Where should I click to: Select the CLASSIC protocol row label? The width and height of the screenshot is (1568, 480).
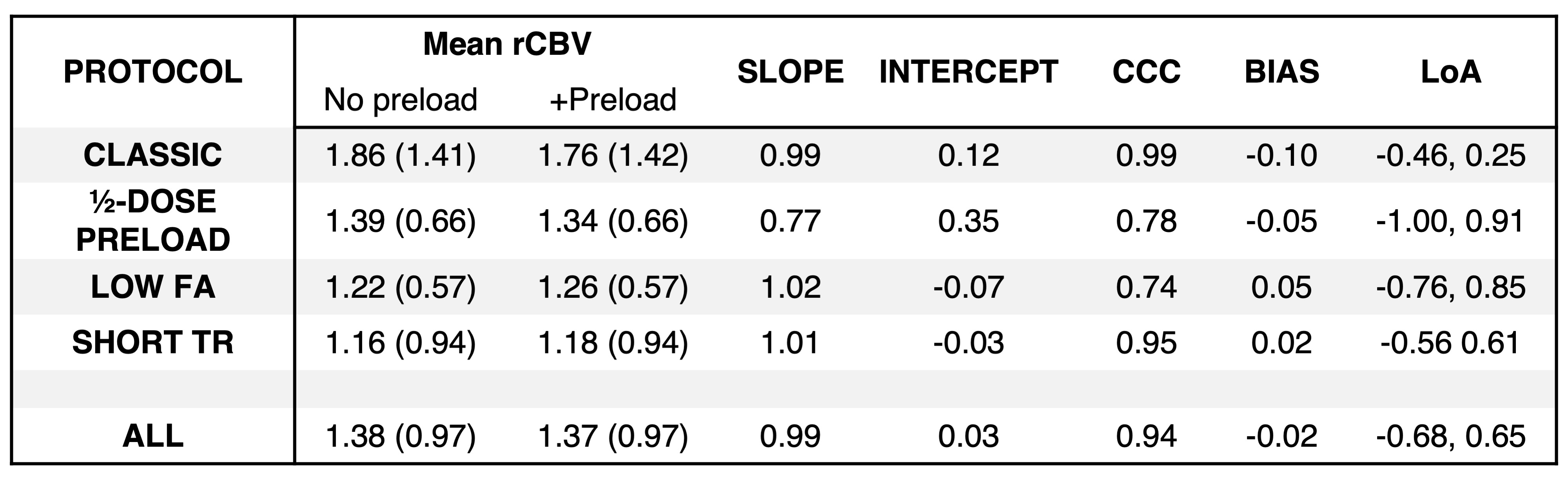point(153,155)
